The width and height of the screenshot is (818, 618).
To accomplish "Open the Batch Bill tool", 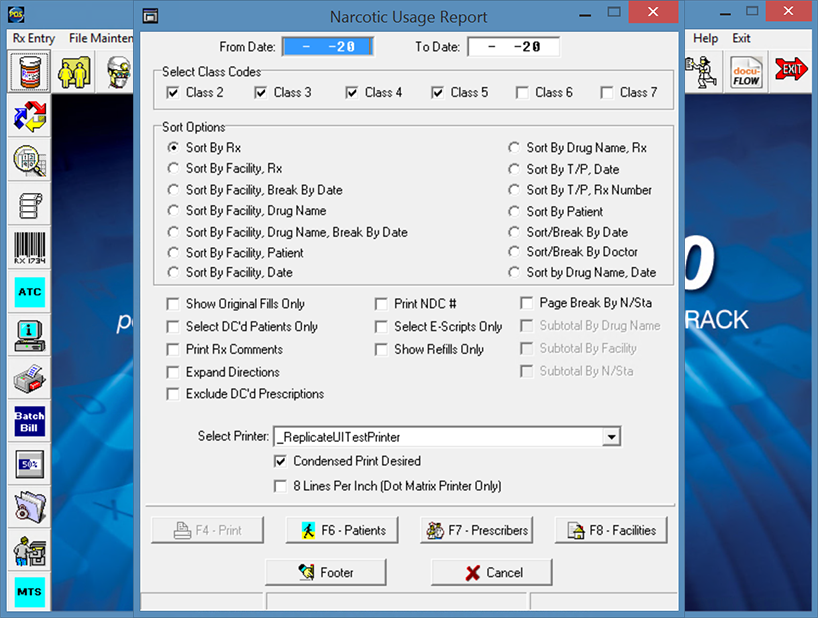I will pyautogui.click(x=30, y=421).
